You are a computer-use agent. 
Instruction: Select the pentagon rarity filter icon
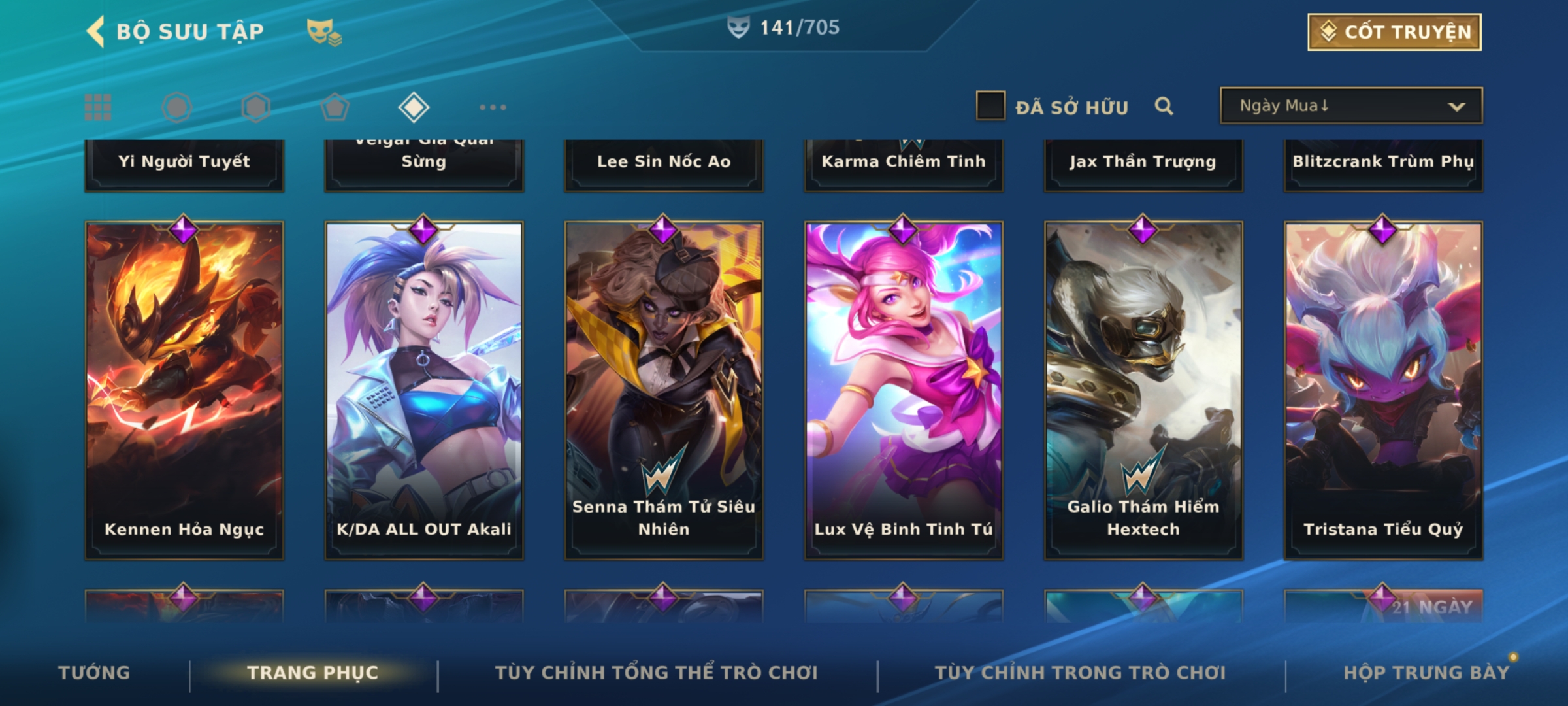[335, 107]
